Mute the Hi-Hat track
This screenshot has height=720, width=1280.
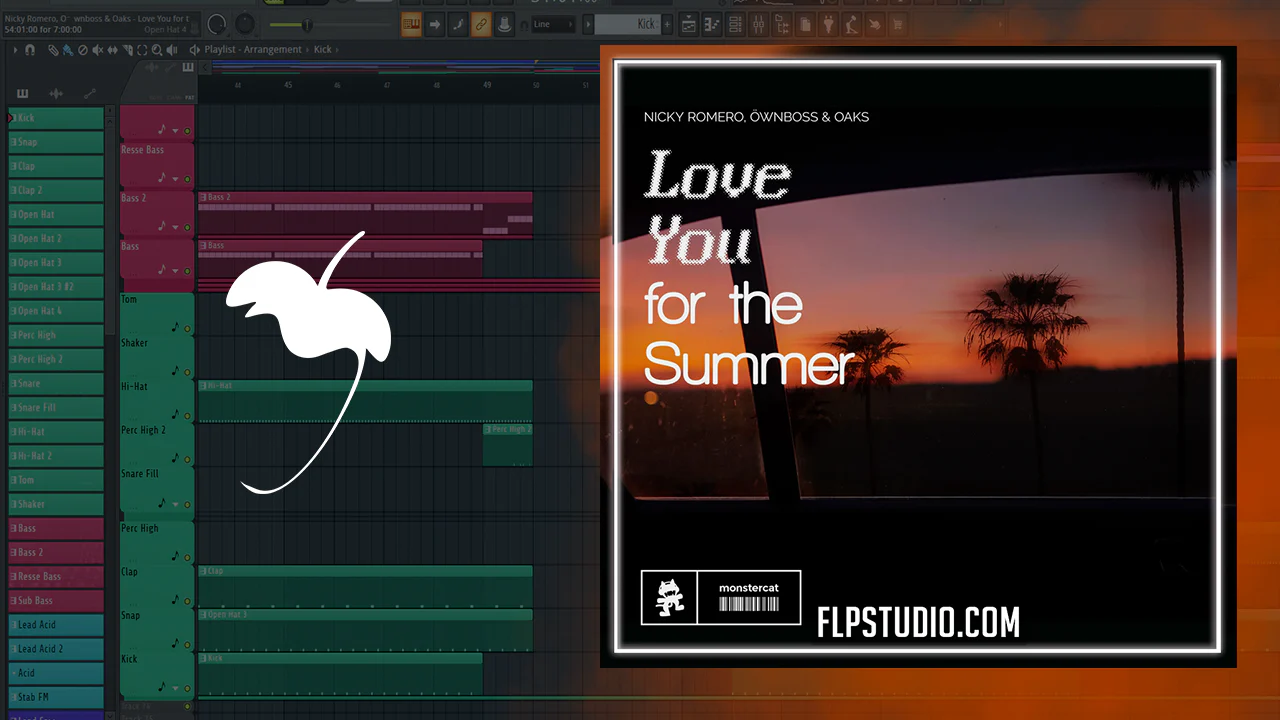[x=187, y=415]
